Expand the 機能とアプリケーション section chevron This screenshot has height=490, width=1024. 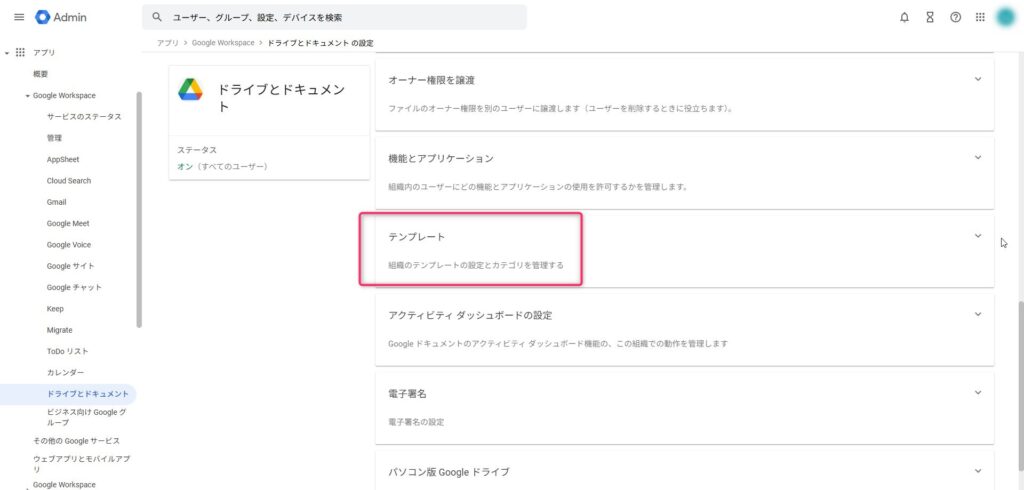(978, 157)
